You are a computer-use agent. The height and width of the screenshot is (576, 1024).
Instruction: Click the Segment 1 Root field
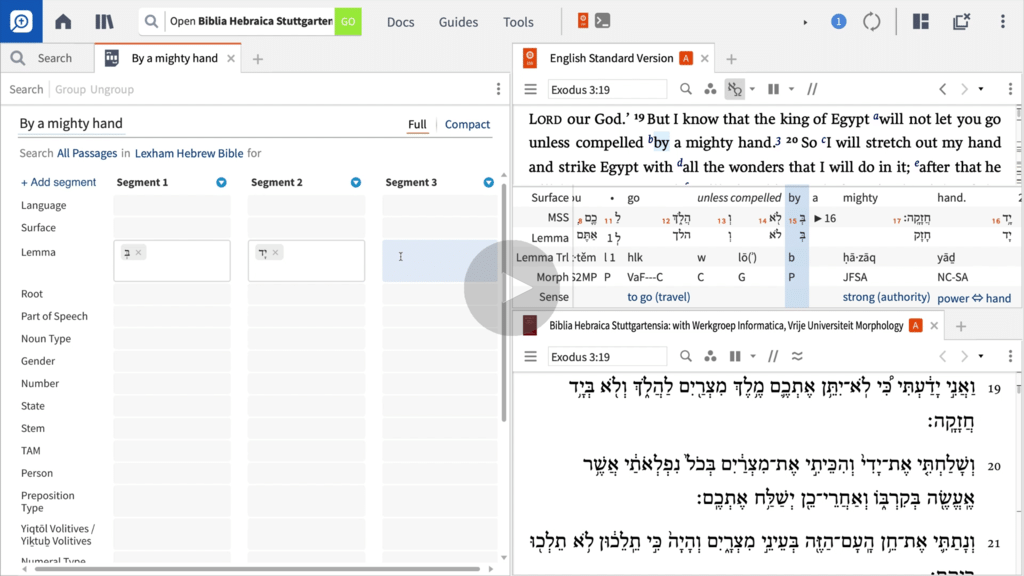point(172,294)
